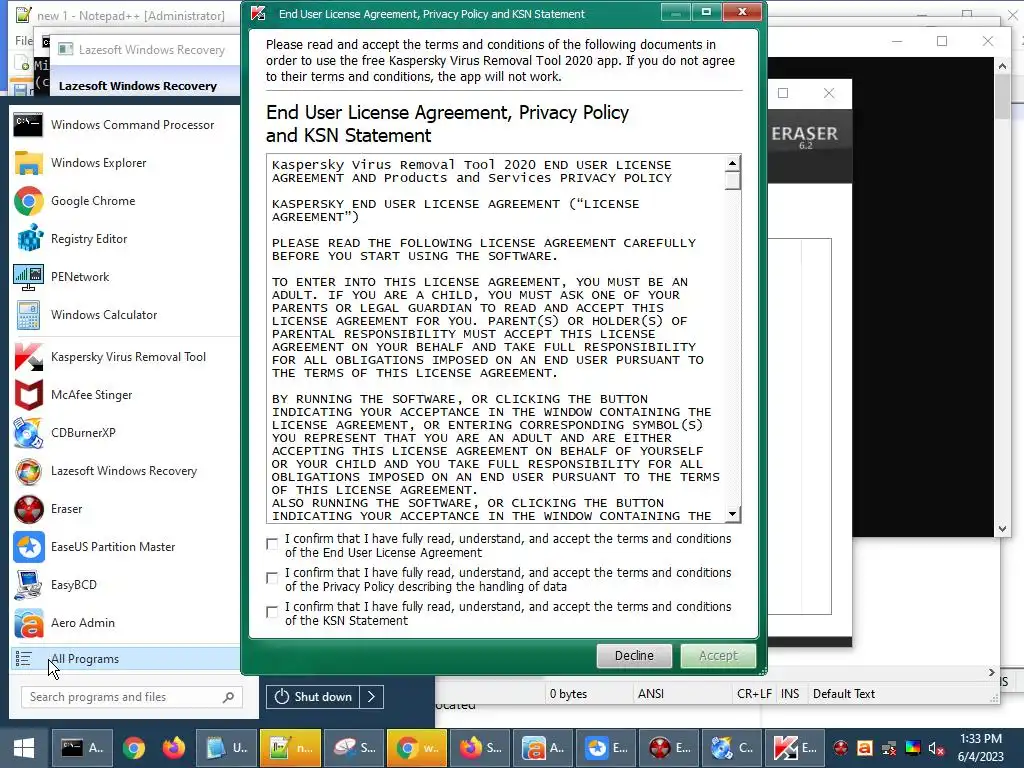Launch Windows Explorer from start menu
Screen dimensions: 1024x768
point(125,163)
